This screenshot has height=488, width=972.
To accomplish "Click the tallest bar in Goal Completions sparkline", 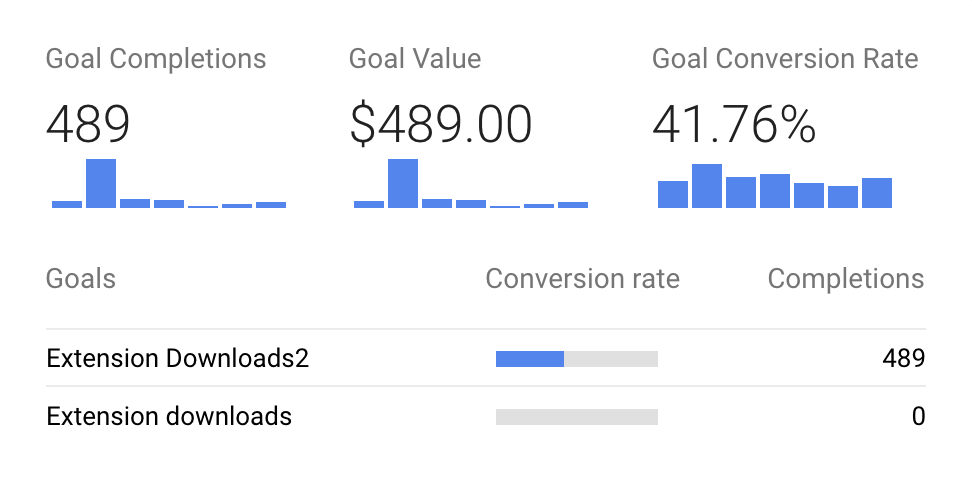I will [101, 184].
